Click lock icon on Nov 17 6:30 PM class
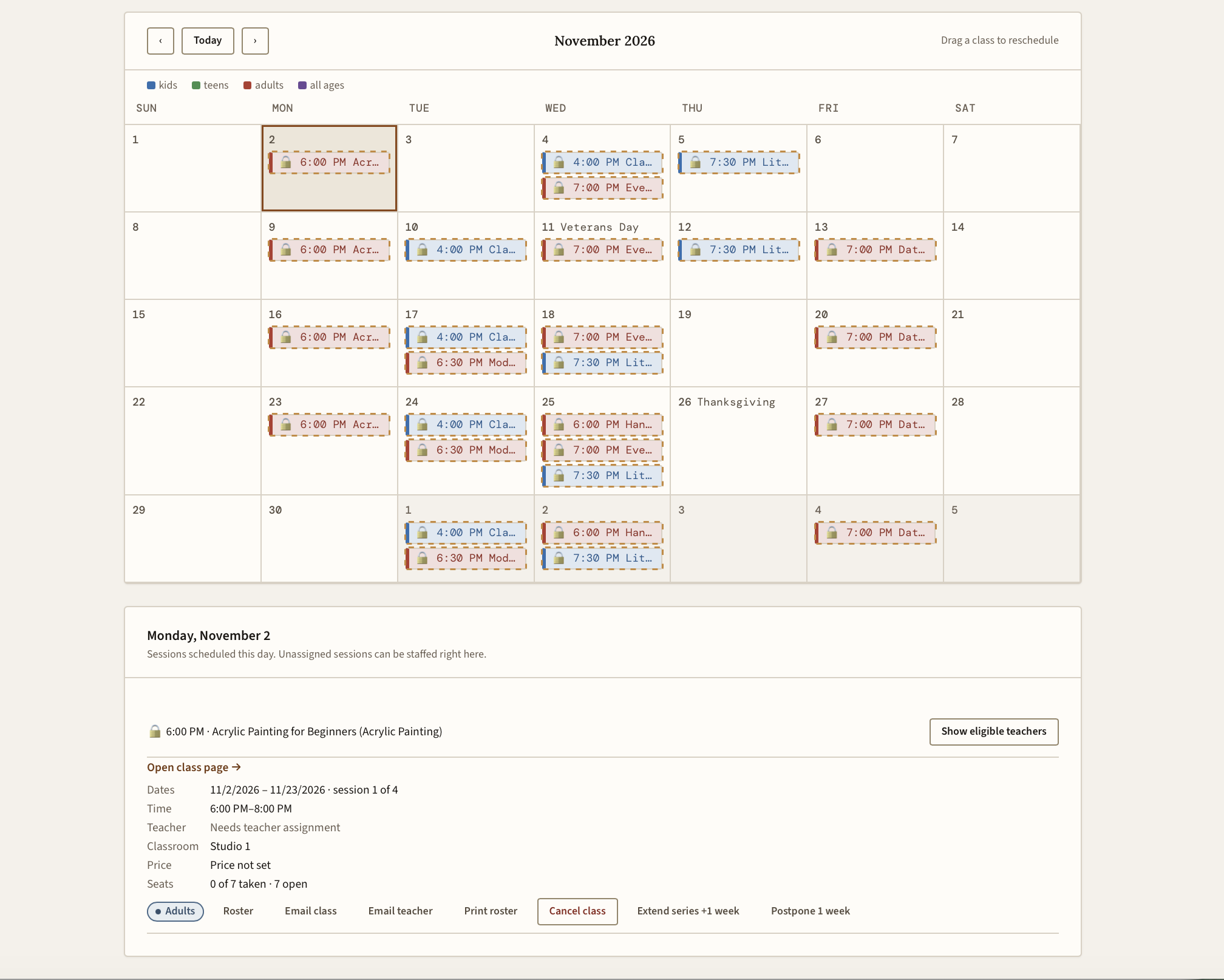 (423, 362)
